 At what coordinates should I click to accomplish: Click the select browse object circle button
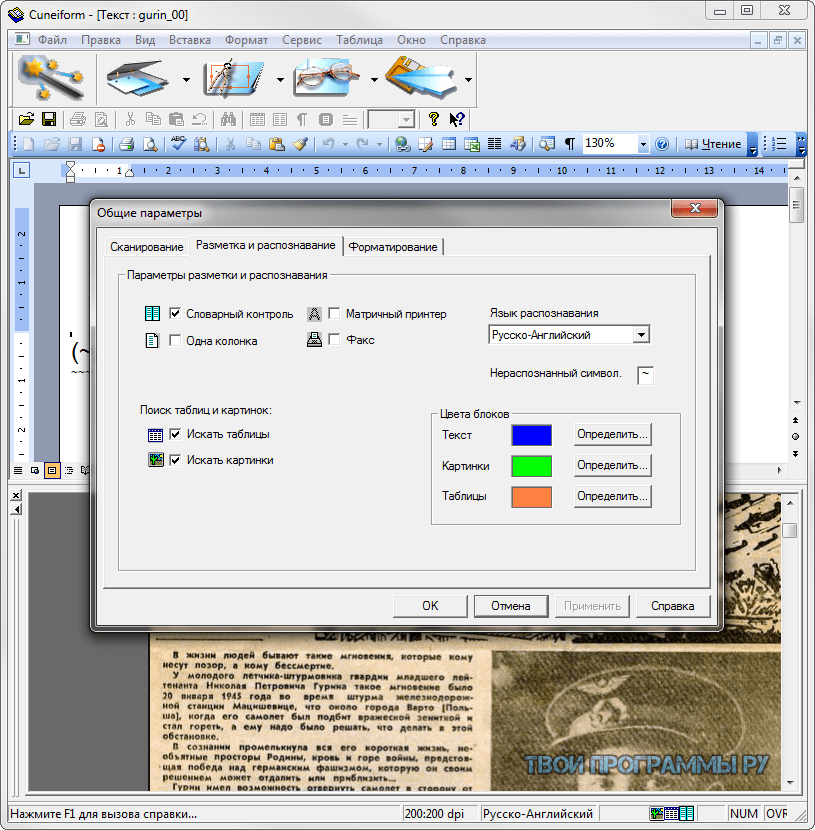pos(795,437)
